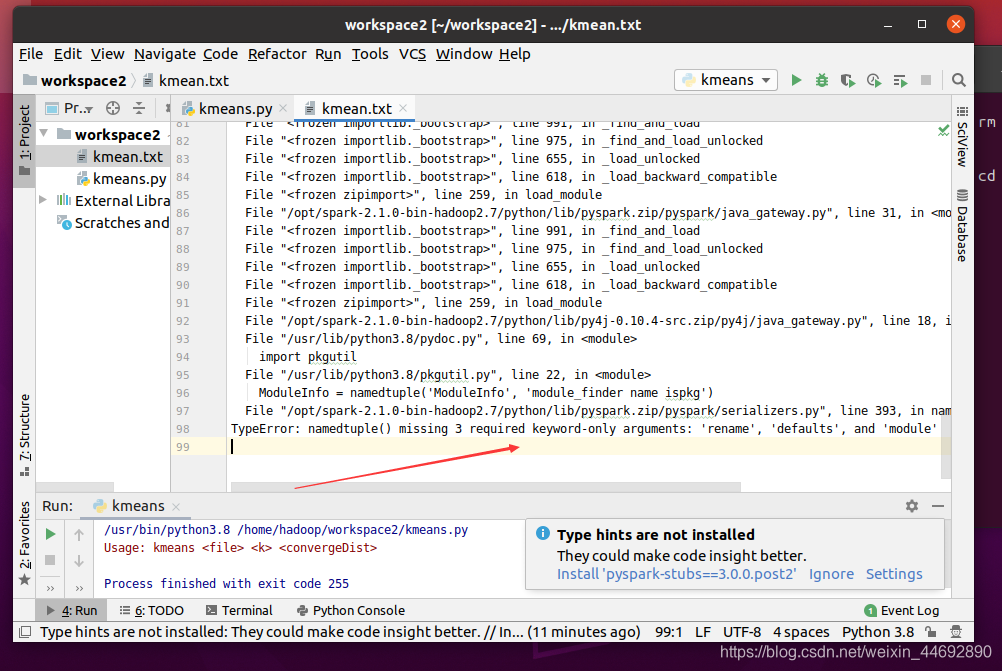This screenshot has height=671, width=1002.
Task: Select the kmean.txt editor tab
Action: tap(355, 109)
